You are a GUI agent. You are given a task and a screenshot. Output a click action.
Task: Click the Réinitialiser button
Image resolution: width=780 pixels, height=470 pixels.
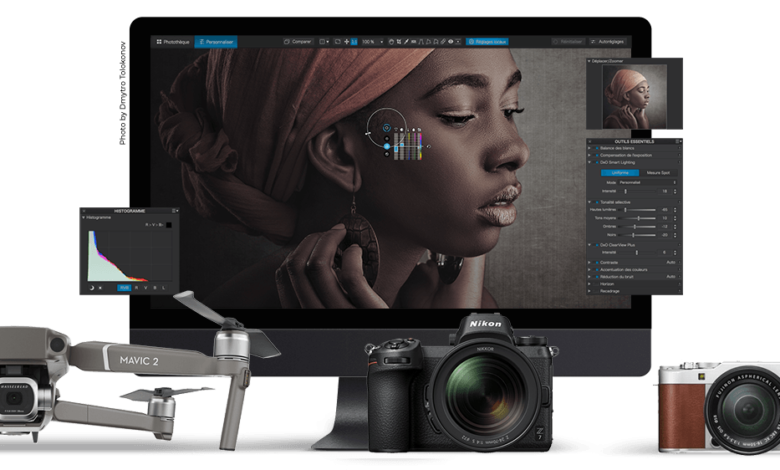[x=568, y=42]
